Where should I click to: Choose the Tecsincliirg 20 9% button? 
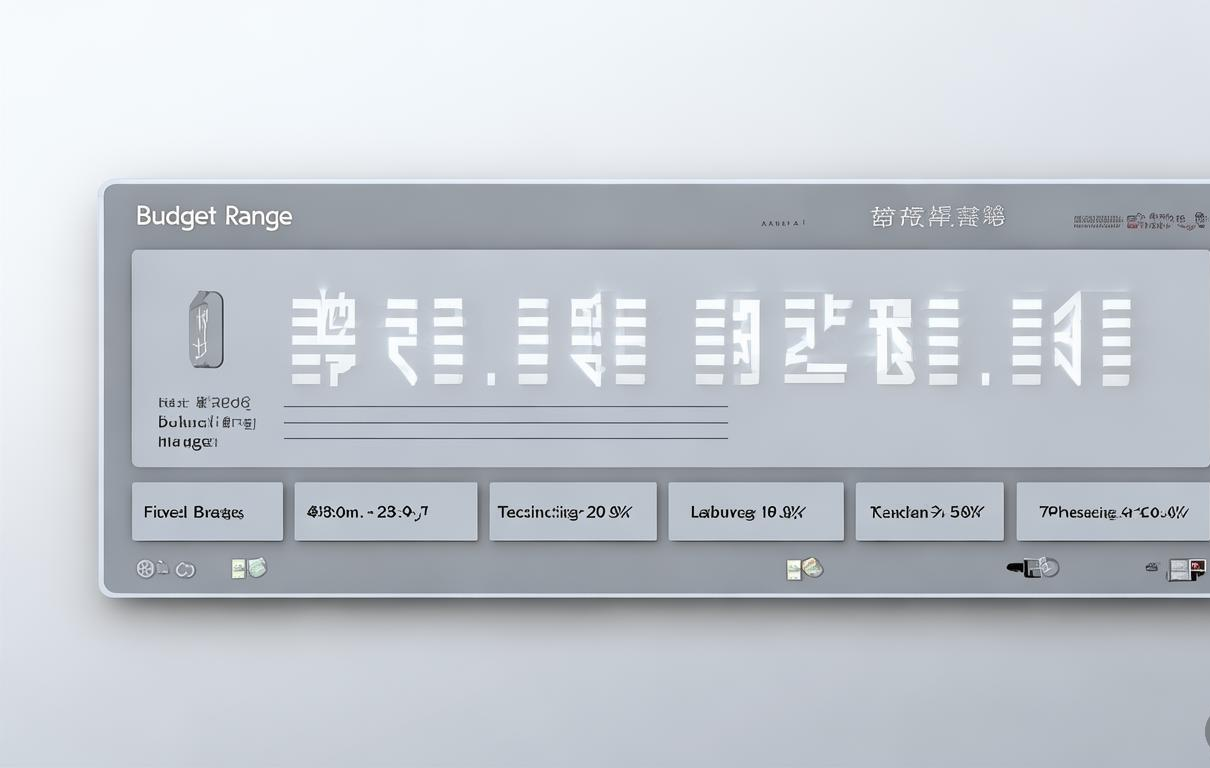(573, 511)
